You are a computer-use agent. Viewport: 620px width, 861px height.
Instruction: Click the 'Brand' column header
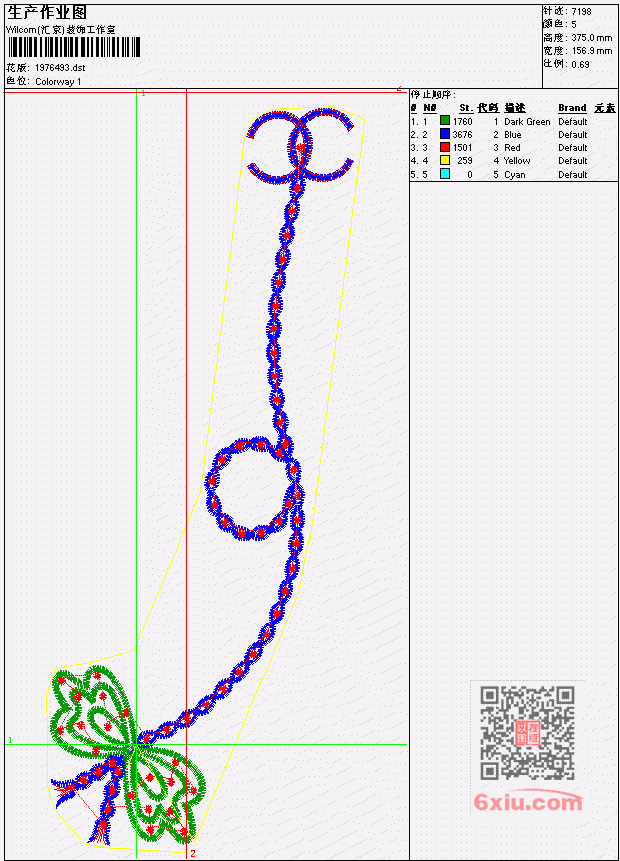[572, 108]
